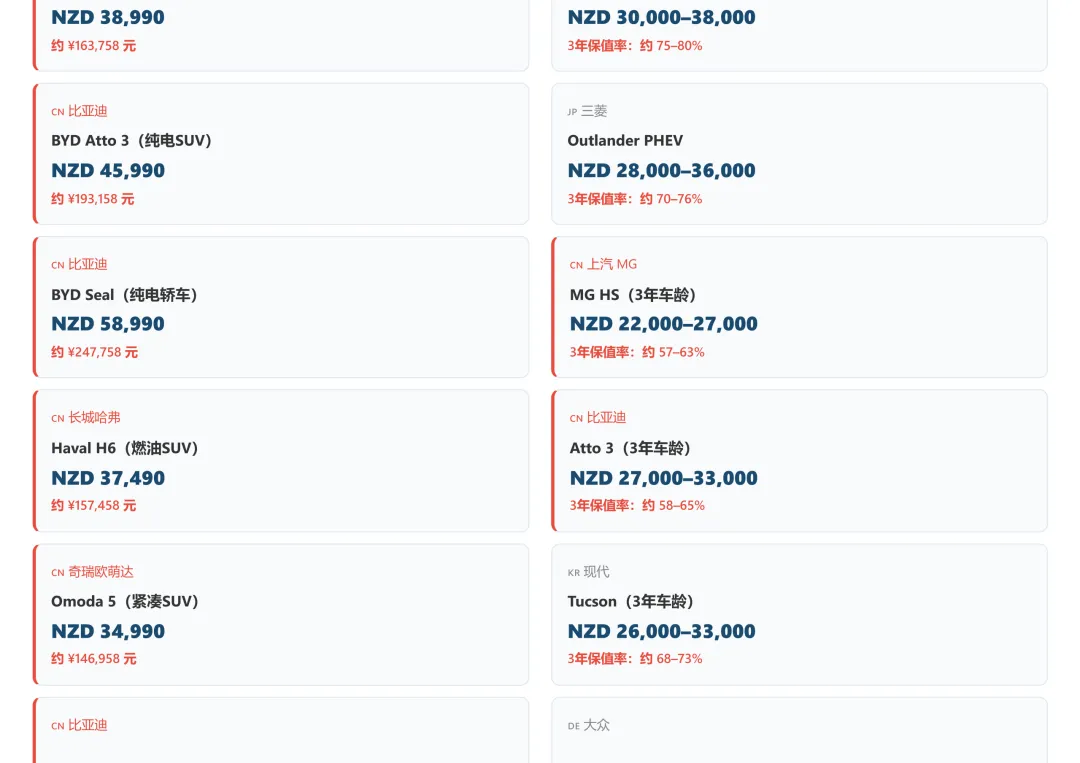Open the BYD Seal（纯电轿车） listing
The height and width of the screenshot is (763, 1080).
pos(125,295)
